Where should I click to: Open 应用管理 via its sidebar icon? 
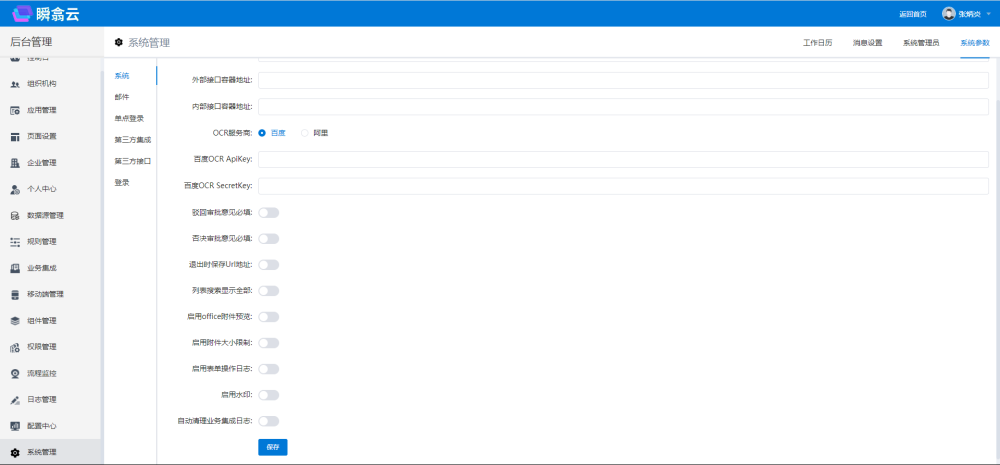(15, 110)
